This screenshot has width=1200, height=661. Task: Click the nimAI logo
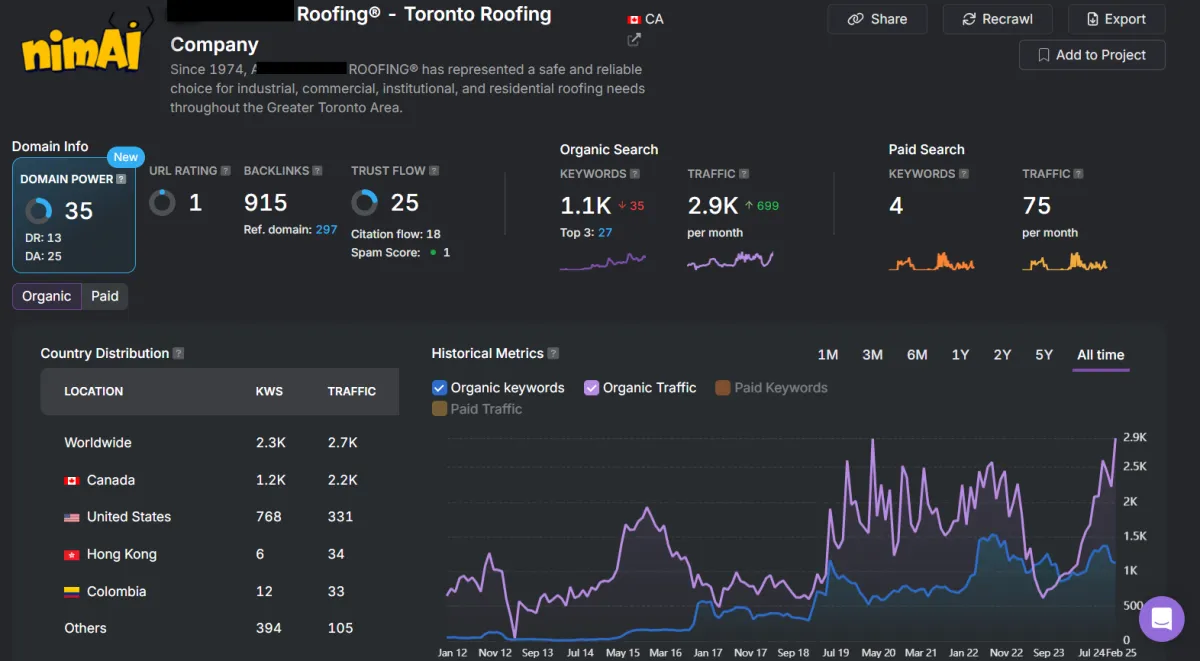pos(83,47)
